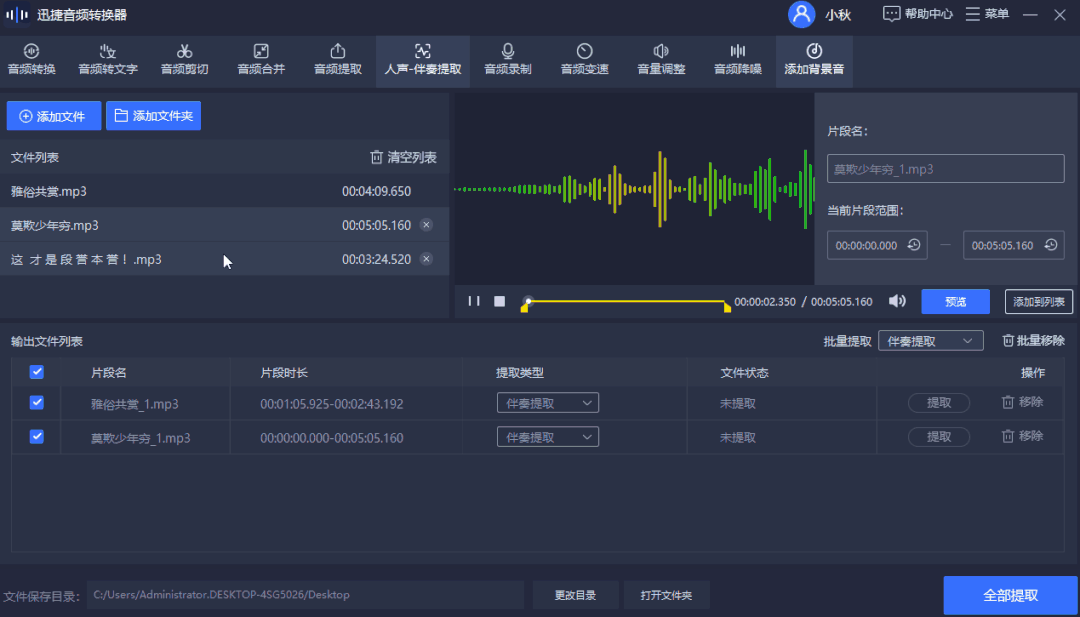Select file 雅俗共赏.mp3 in list
The width and height of the screenshot is (1080, 617).
225,191
